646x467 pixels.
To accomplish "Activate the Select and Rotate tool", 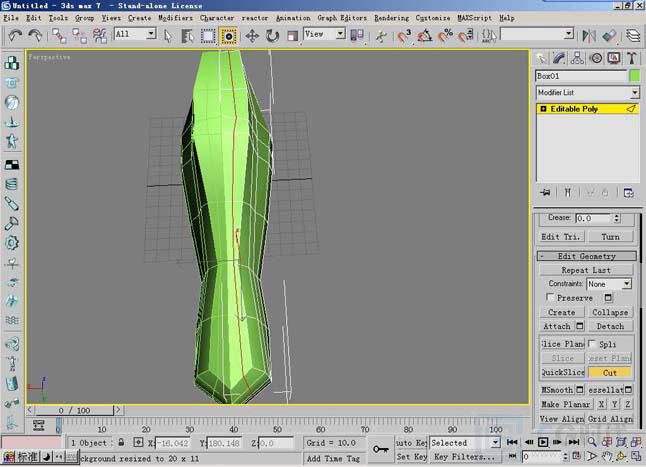I will pos(272,36).
